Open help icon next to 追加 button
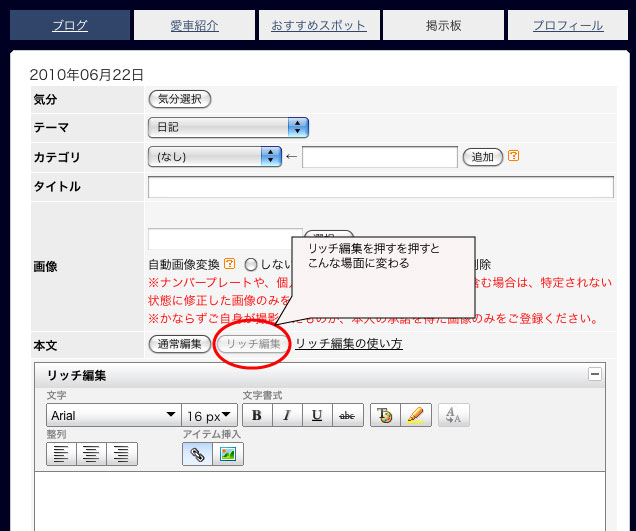The image size is (636, 531). 514,156
